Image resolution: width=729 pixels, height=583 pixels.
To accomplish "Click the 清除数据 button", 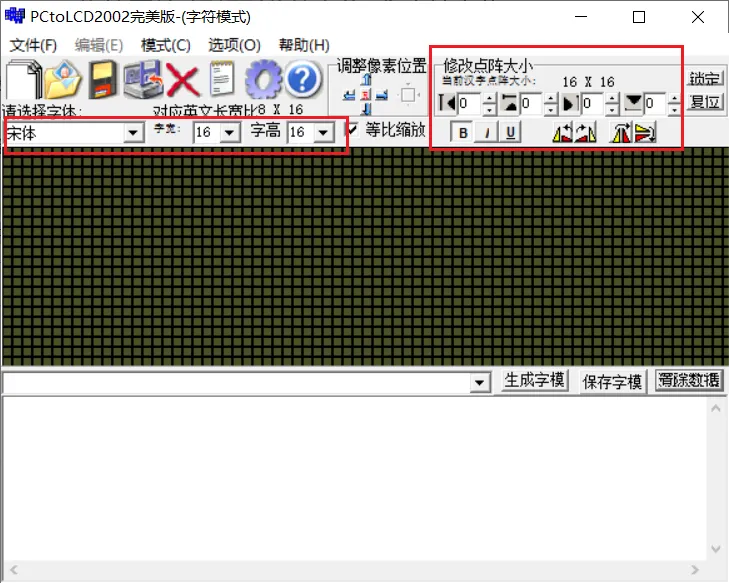I will pyautogui.click(x=689, y=381).
